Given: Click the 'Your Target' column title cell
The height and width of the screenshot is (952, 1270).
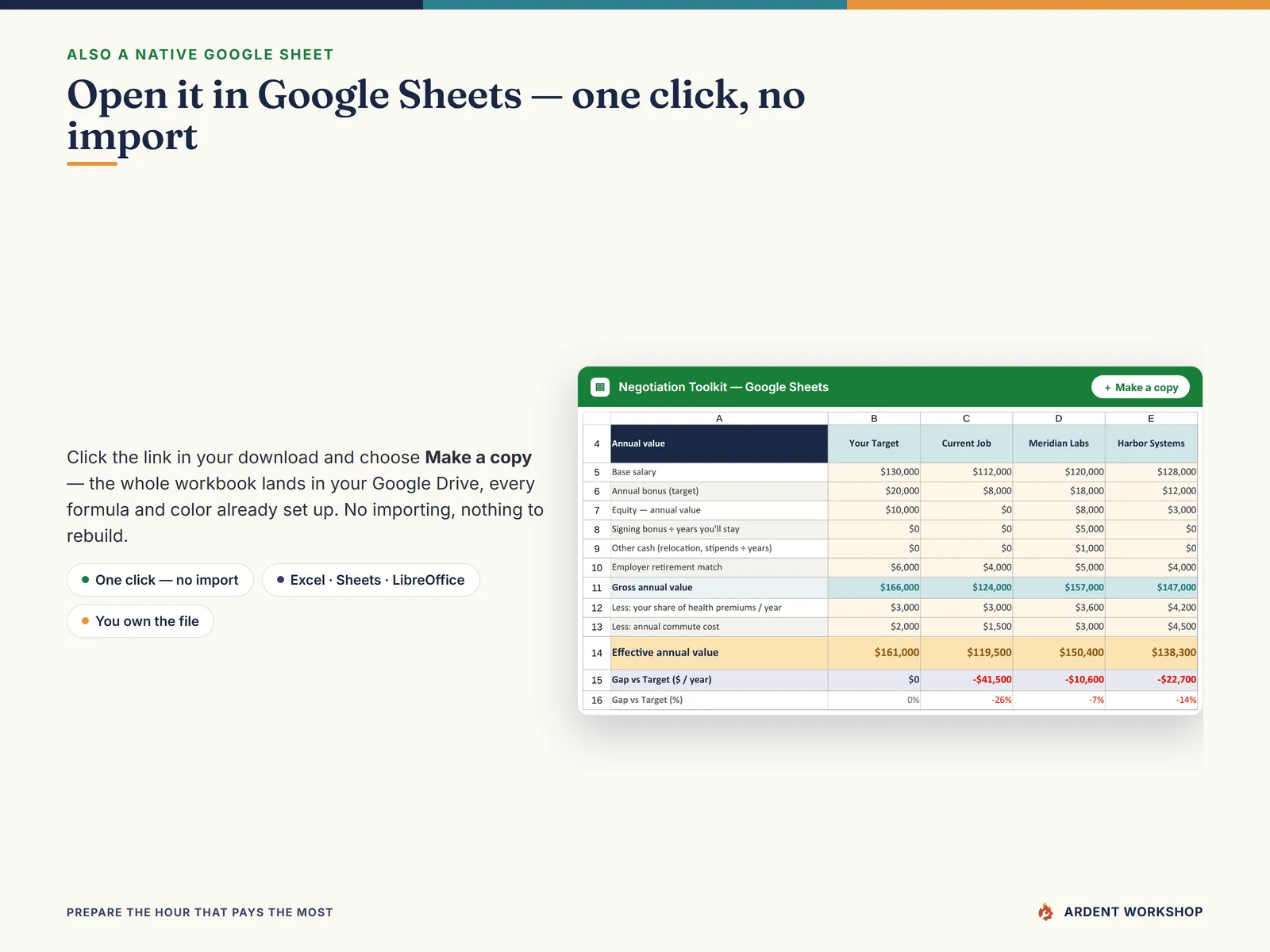Looking at the screenshot, I should (x=874, y=443).
